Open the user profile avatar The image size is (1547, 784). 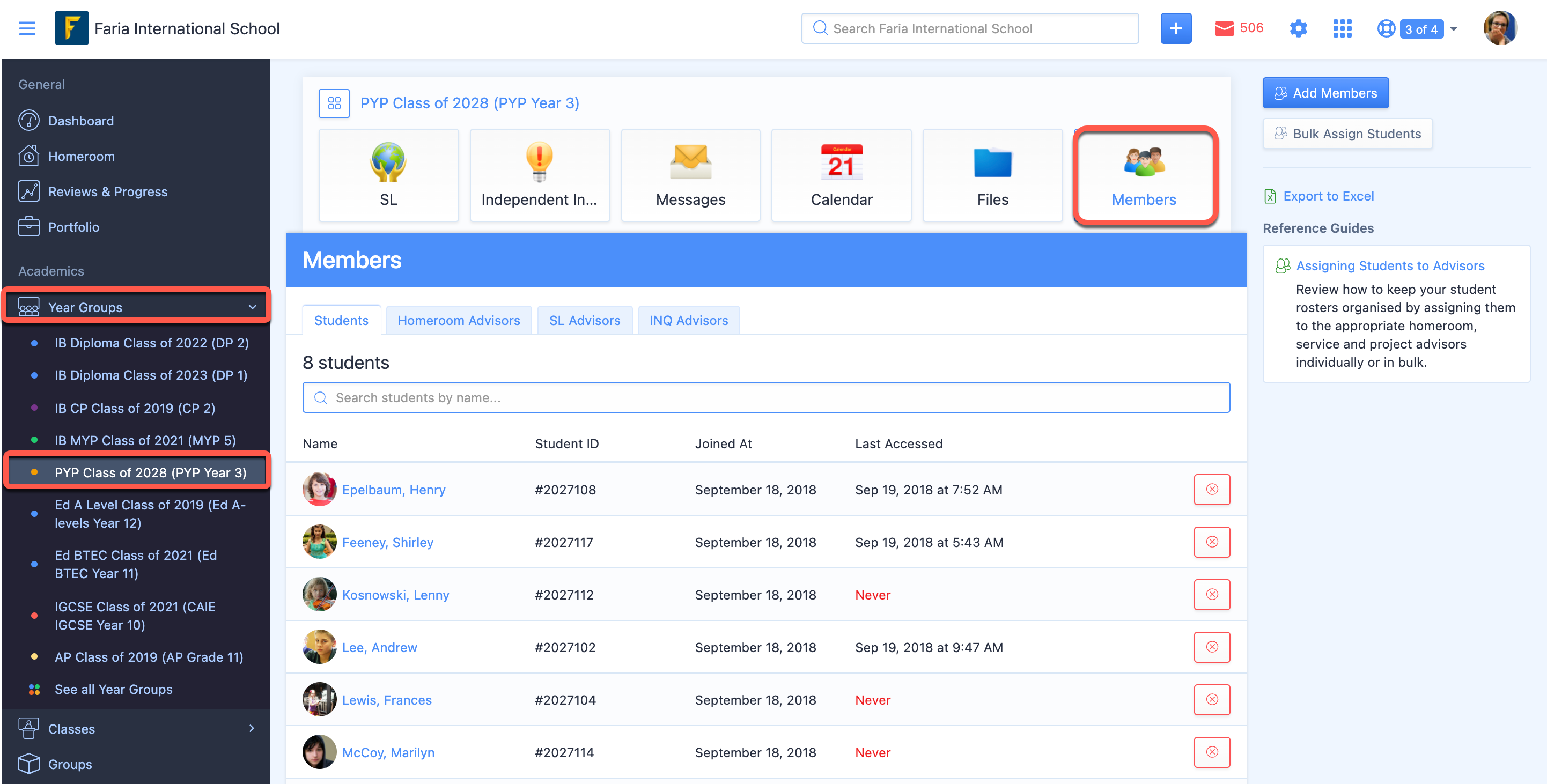[1500, 28]
